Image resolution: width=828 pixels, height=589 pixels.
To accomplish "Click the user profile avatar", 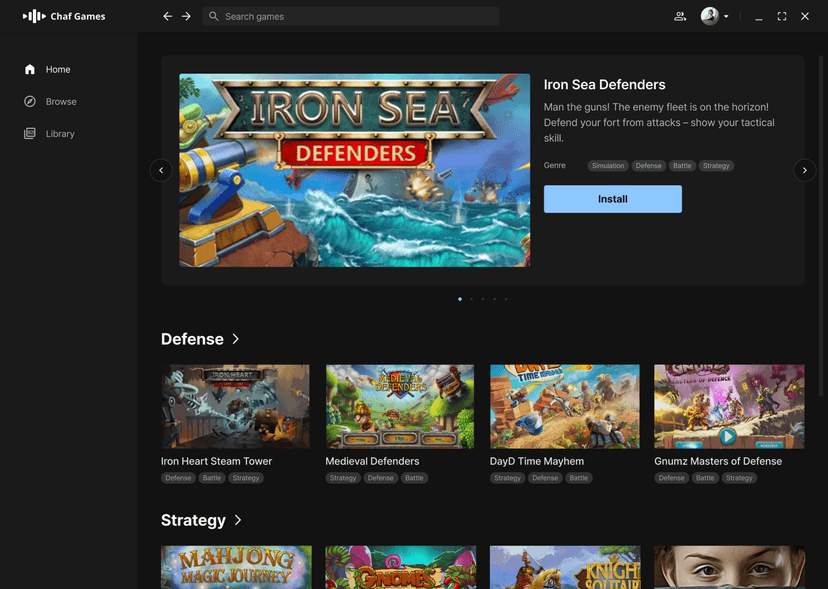I will coord(709,16).
